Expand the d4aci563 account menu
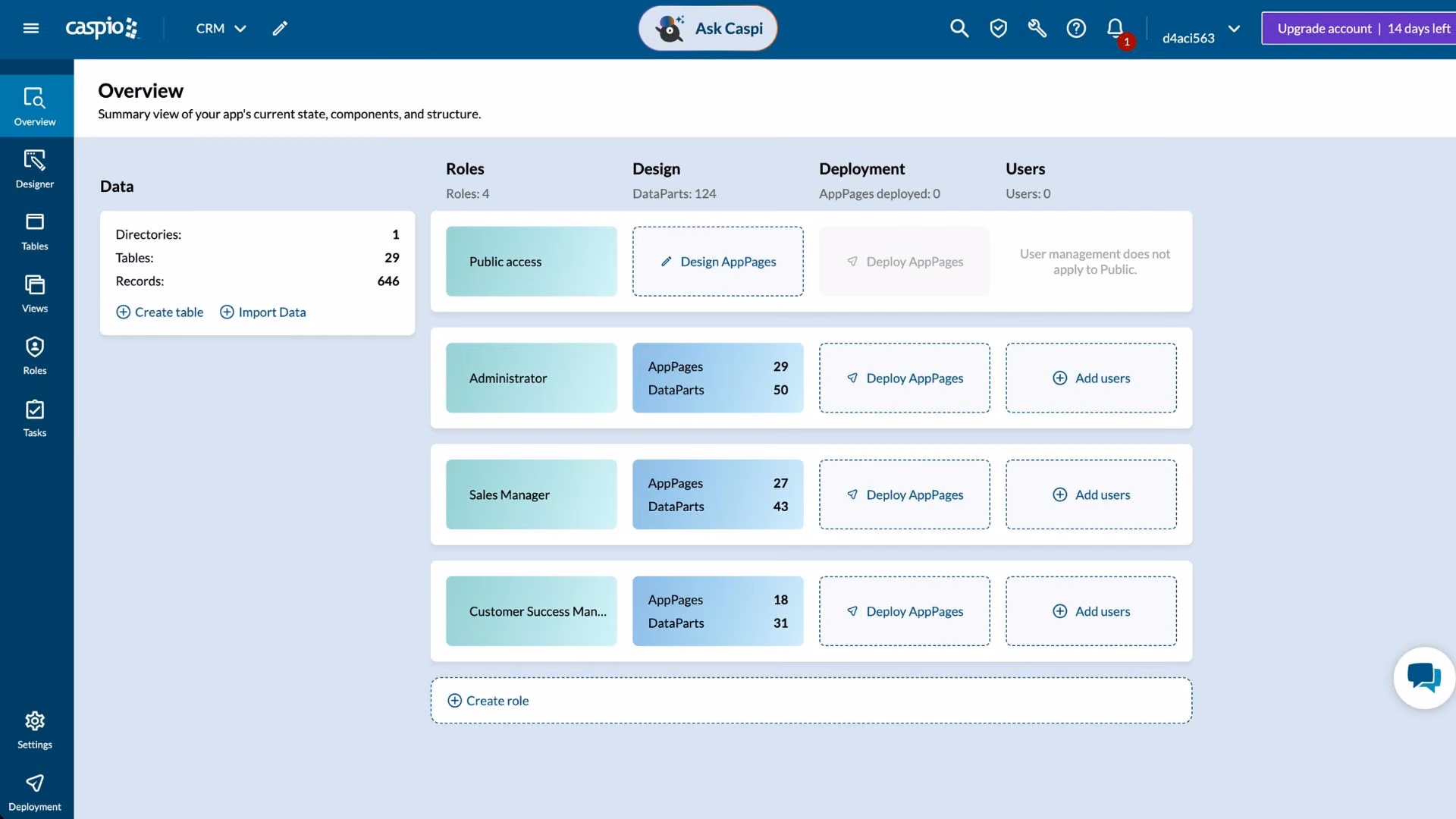This screenshot has width=1456, height=819. 1201,32
